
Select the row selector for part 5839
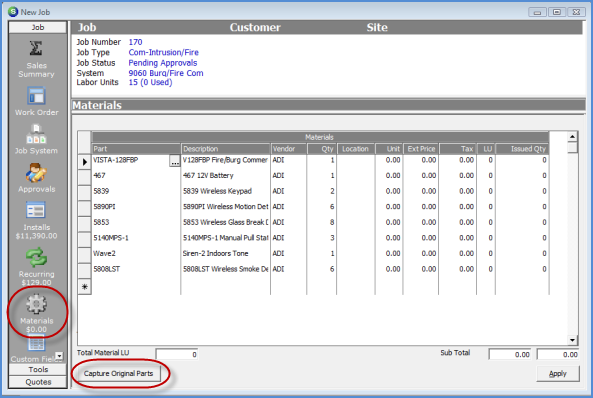click(84, 193)
